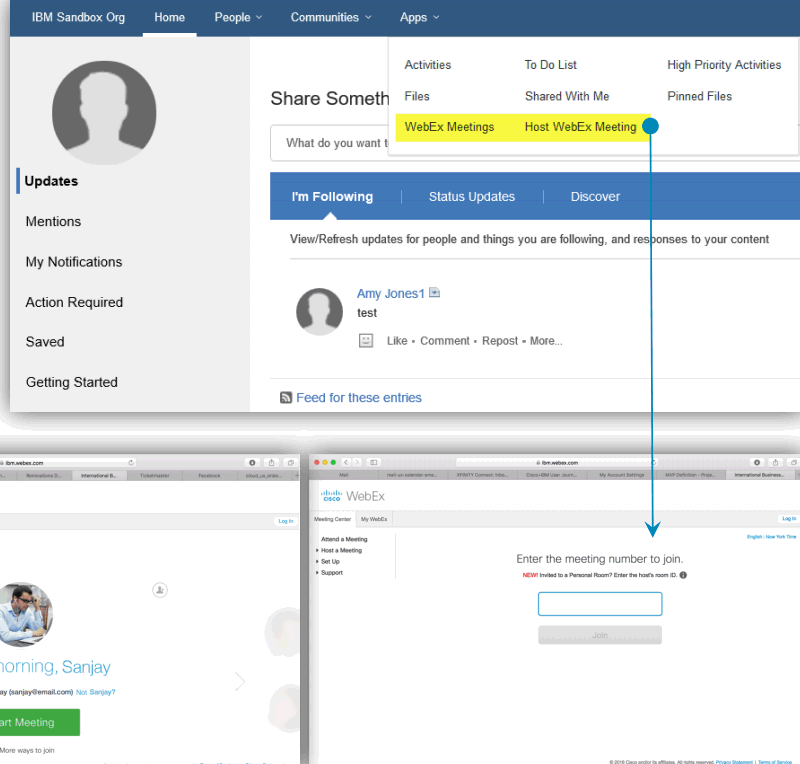
Task: Switch to I'm Following tab
Action: pos(332,196)
